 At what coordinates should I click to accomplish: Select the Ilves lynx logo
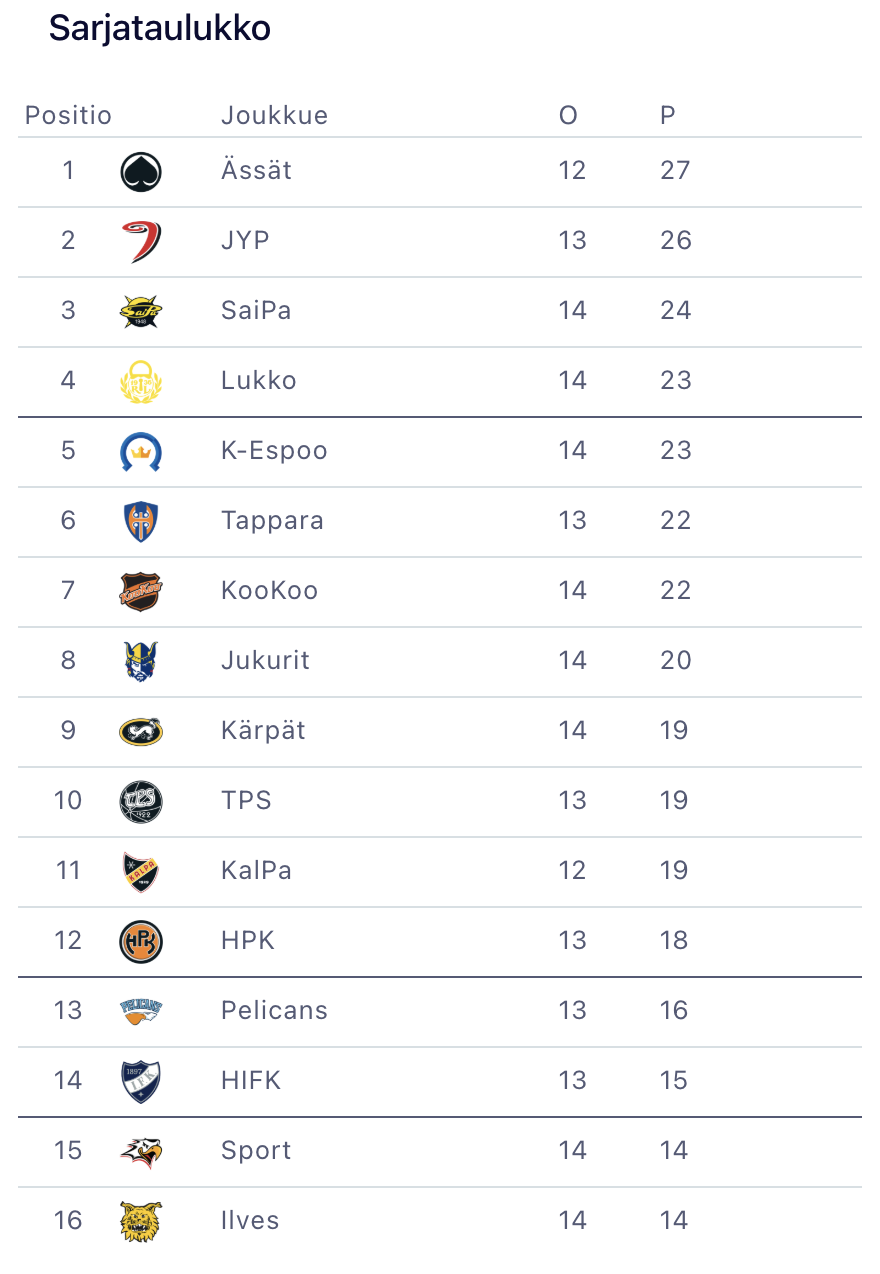click(x=141, y=1221)
